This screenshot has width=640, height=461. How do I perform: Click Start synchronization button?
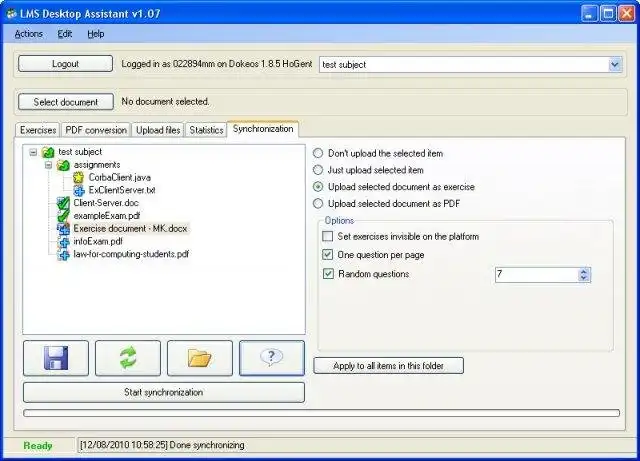coord(164,392)
